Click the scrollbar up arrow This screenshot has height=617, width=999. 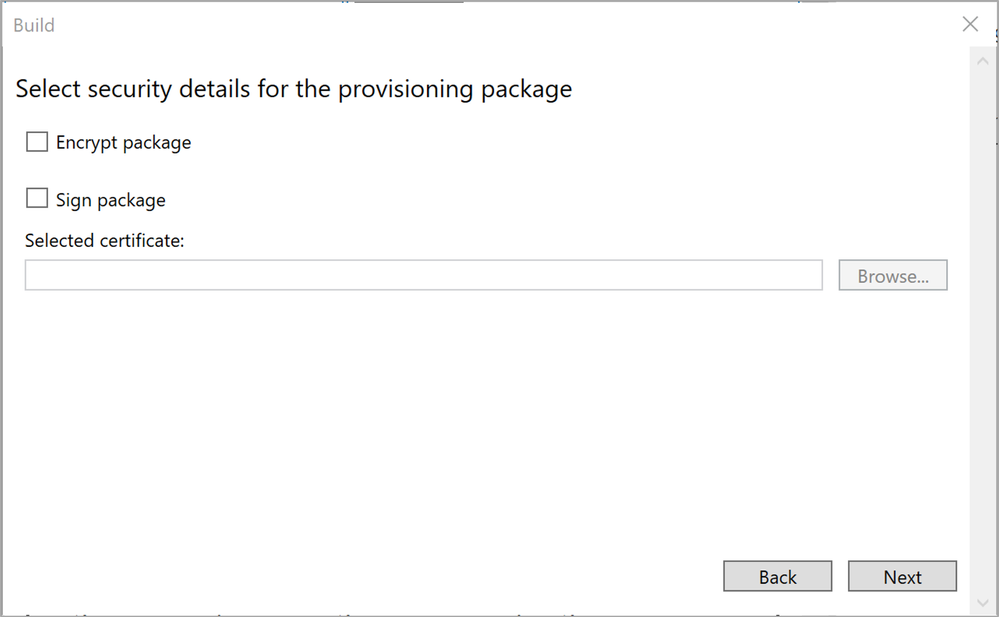click(983, 61)
